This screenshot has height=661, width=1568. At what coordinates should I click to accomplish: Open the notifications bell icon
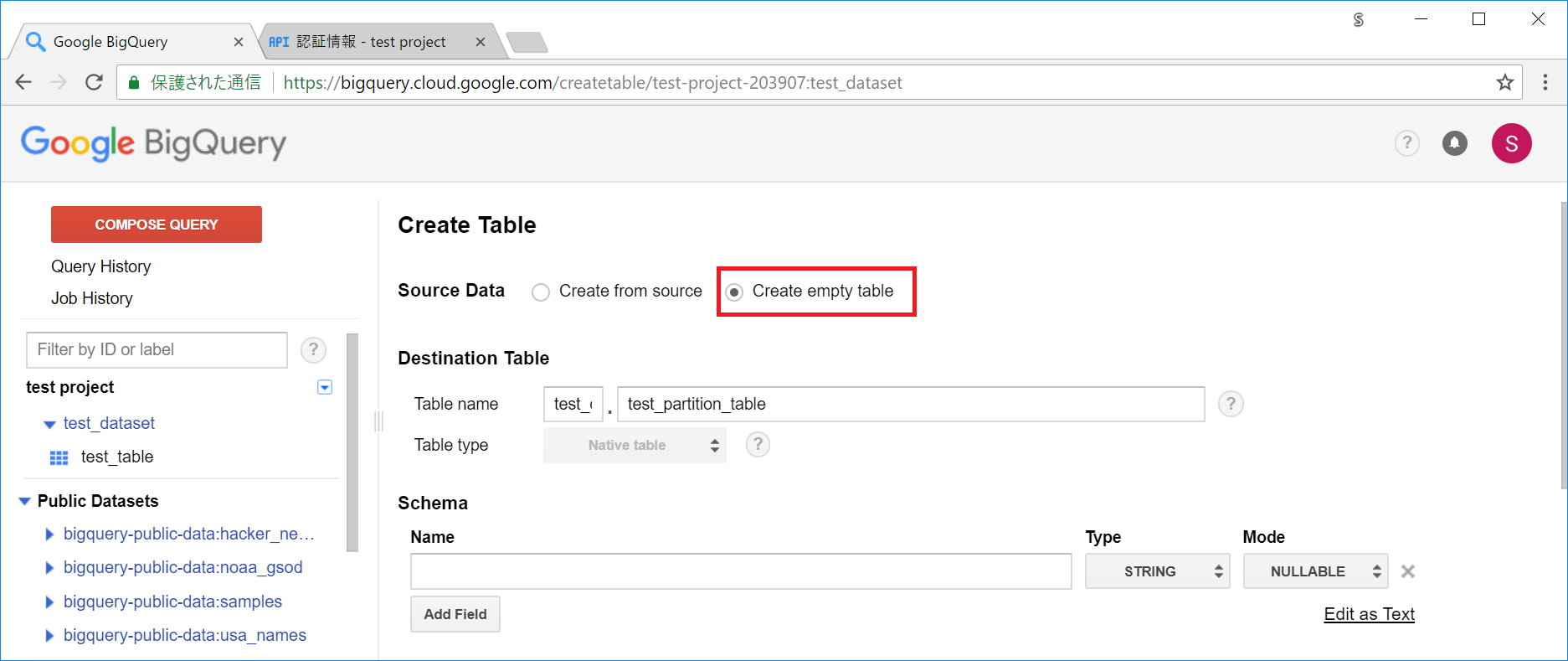[x=1455, y=143]
